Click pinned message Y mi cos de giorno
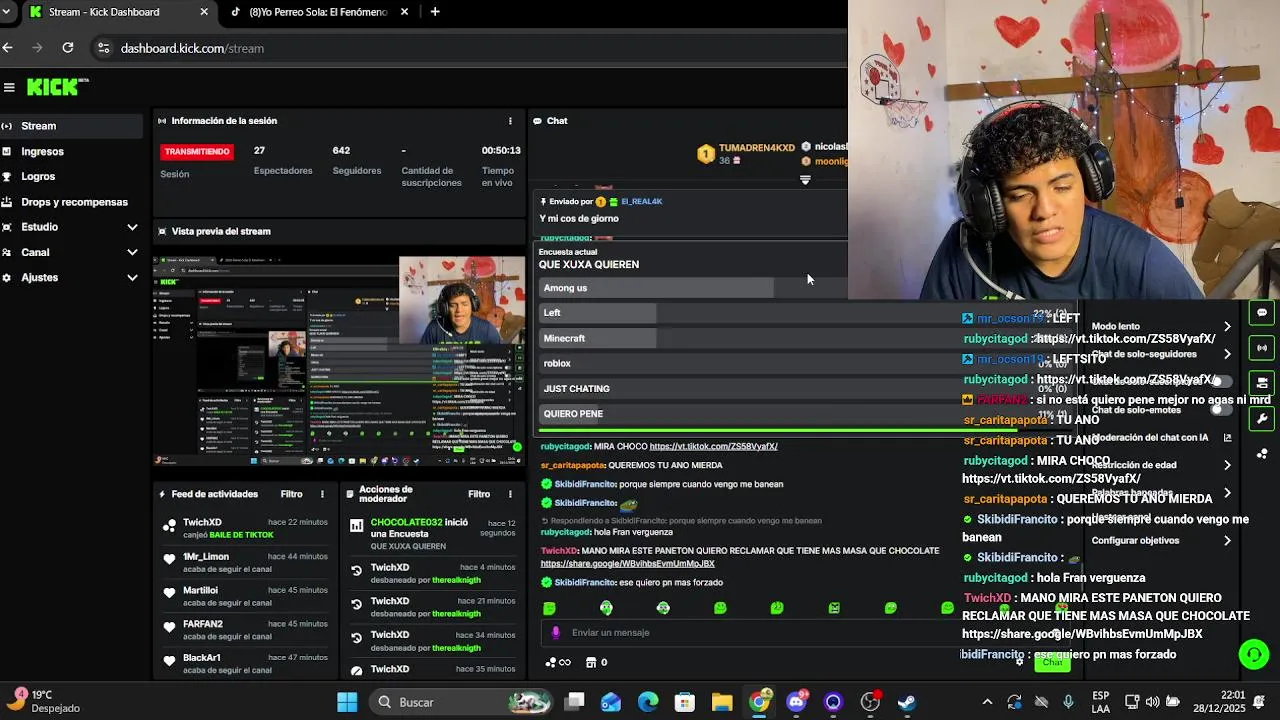1280x720 pixels. 579,219
